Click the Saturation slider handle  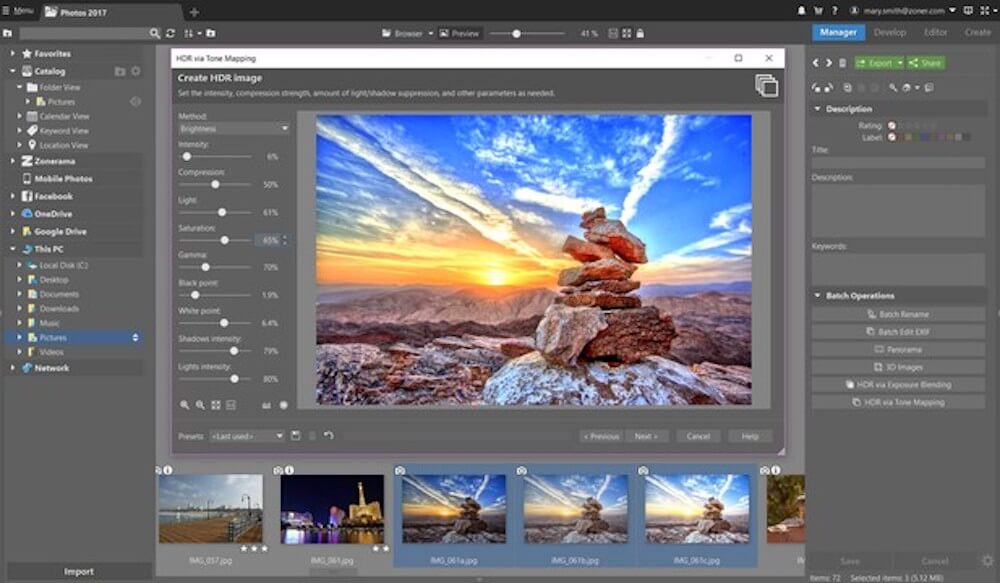(x=224, y=240)
